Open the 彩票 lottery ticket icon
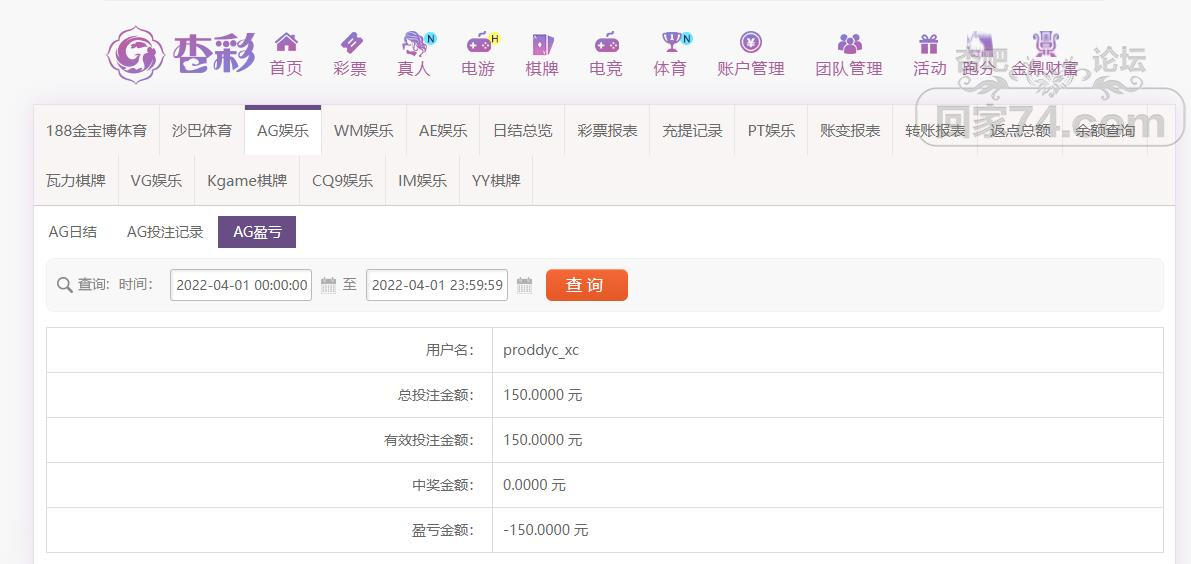 [350, 42]
